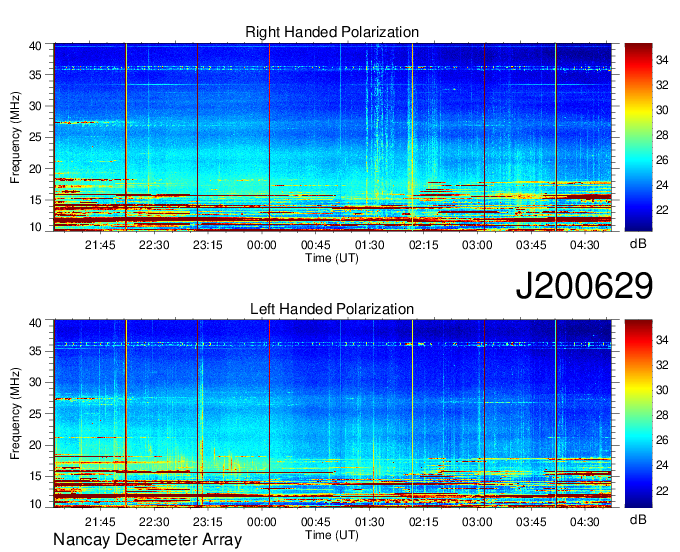Select the large "J200629" date label
The width and height of the screenshot is (680, 552).
(584, 286)
